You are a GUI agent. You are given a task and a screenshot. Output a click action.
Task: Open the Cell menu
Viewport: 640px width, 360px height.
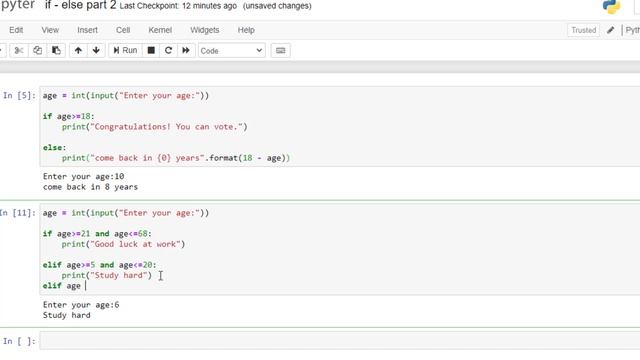point(123,30)
